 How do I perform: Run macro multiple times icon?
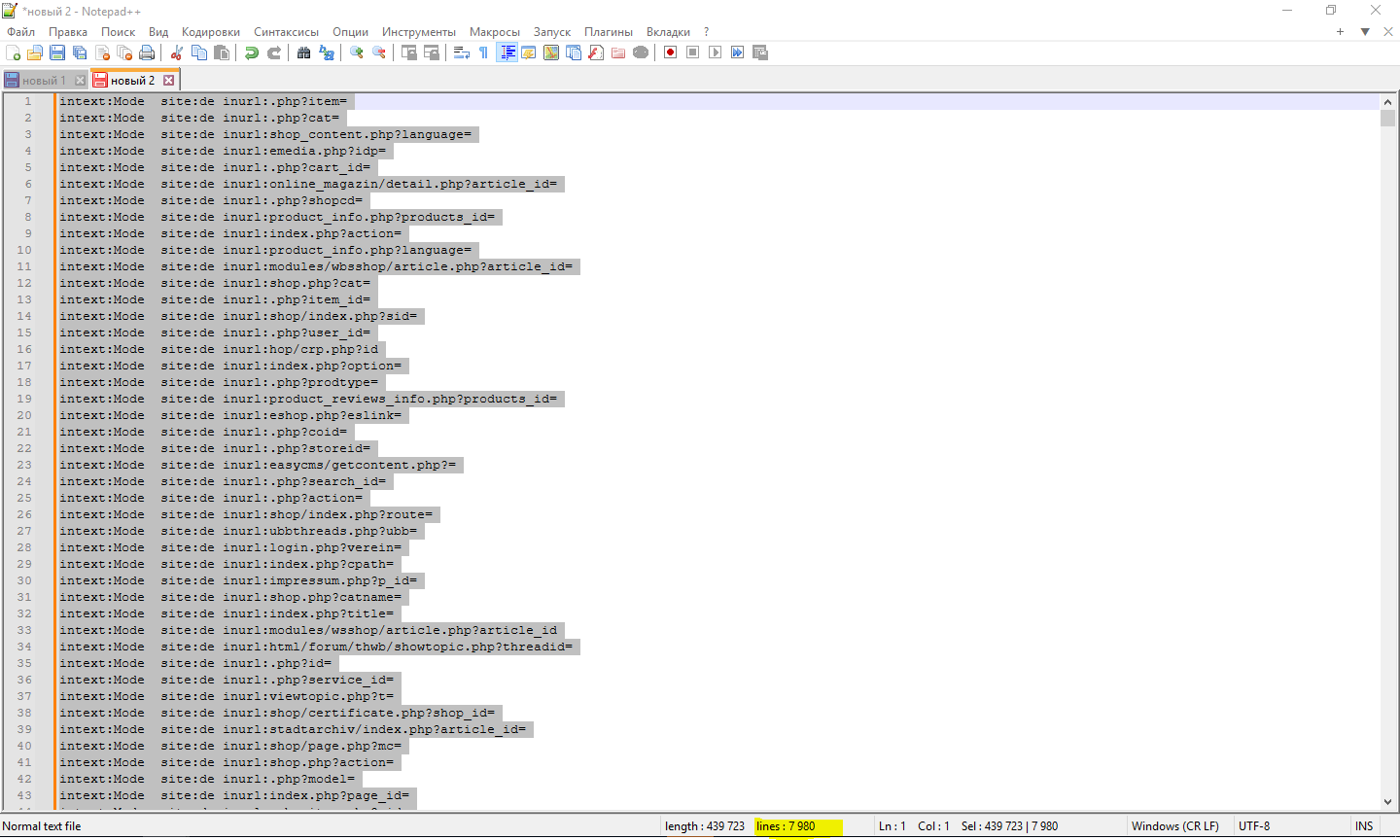click(738, 52)
